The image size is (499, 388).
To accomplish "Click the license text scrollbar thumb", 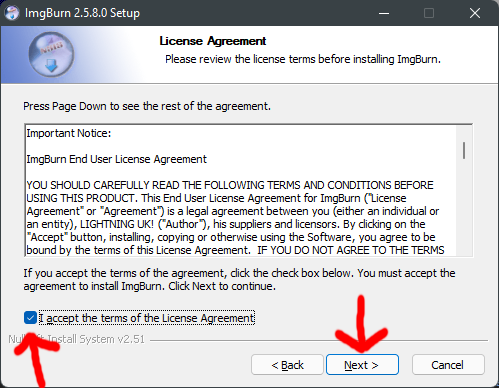I will 464,150.
